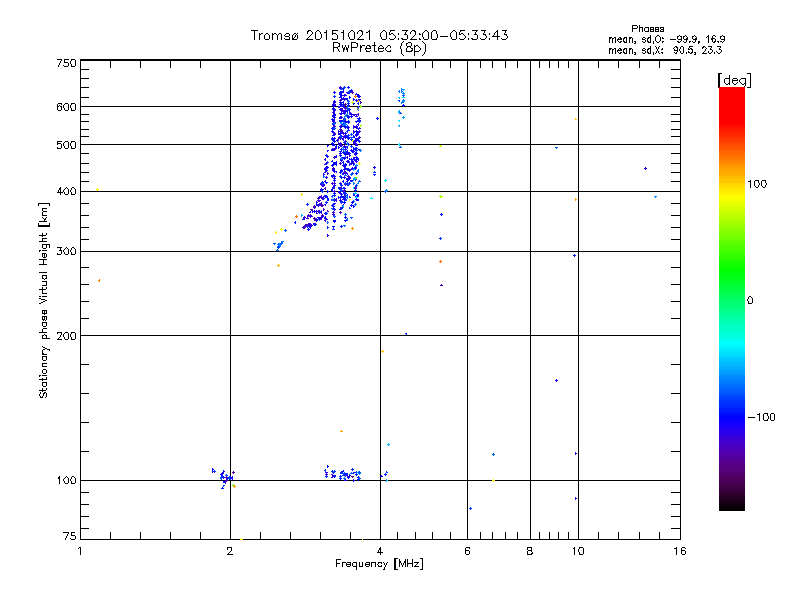Click the y-axis tick label '500'
The image size is (800, 600).
click(66, 145)
